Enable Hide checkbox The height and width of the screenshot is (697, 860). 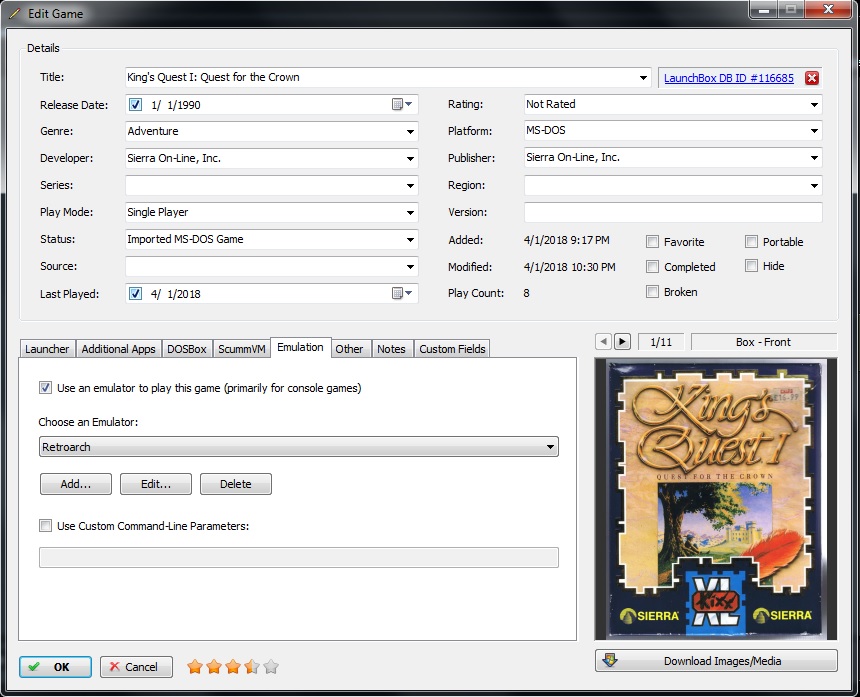tap(751, 266)
